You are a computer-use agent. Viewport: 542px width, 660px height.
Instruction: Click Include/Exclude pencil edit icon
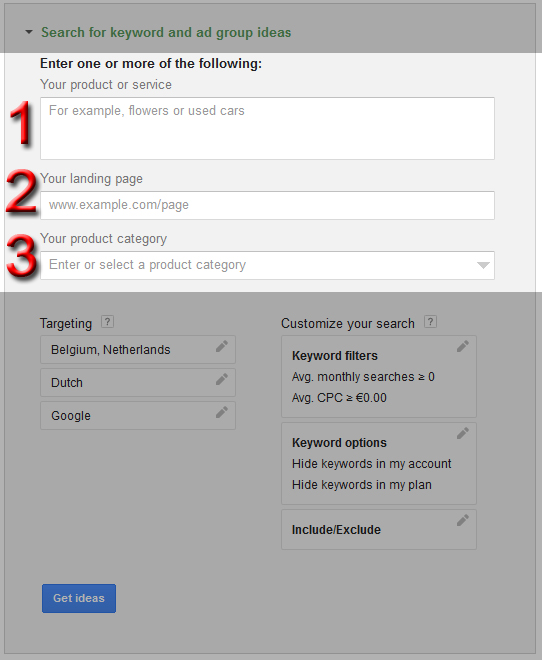pyautogui.click(x=462, y=520)
